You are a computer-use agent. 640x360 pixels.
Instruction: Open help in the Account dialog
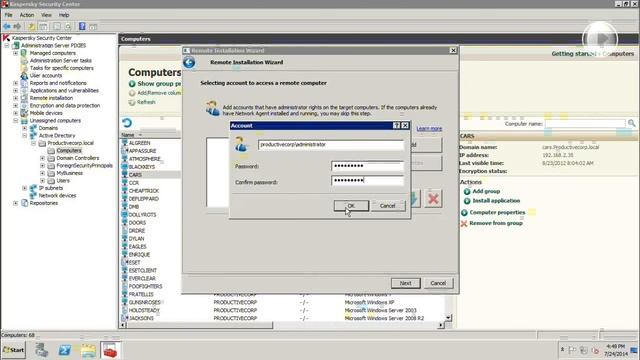coord(396,125)
